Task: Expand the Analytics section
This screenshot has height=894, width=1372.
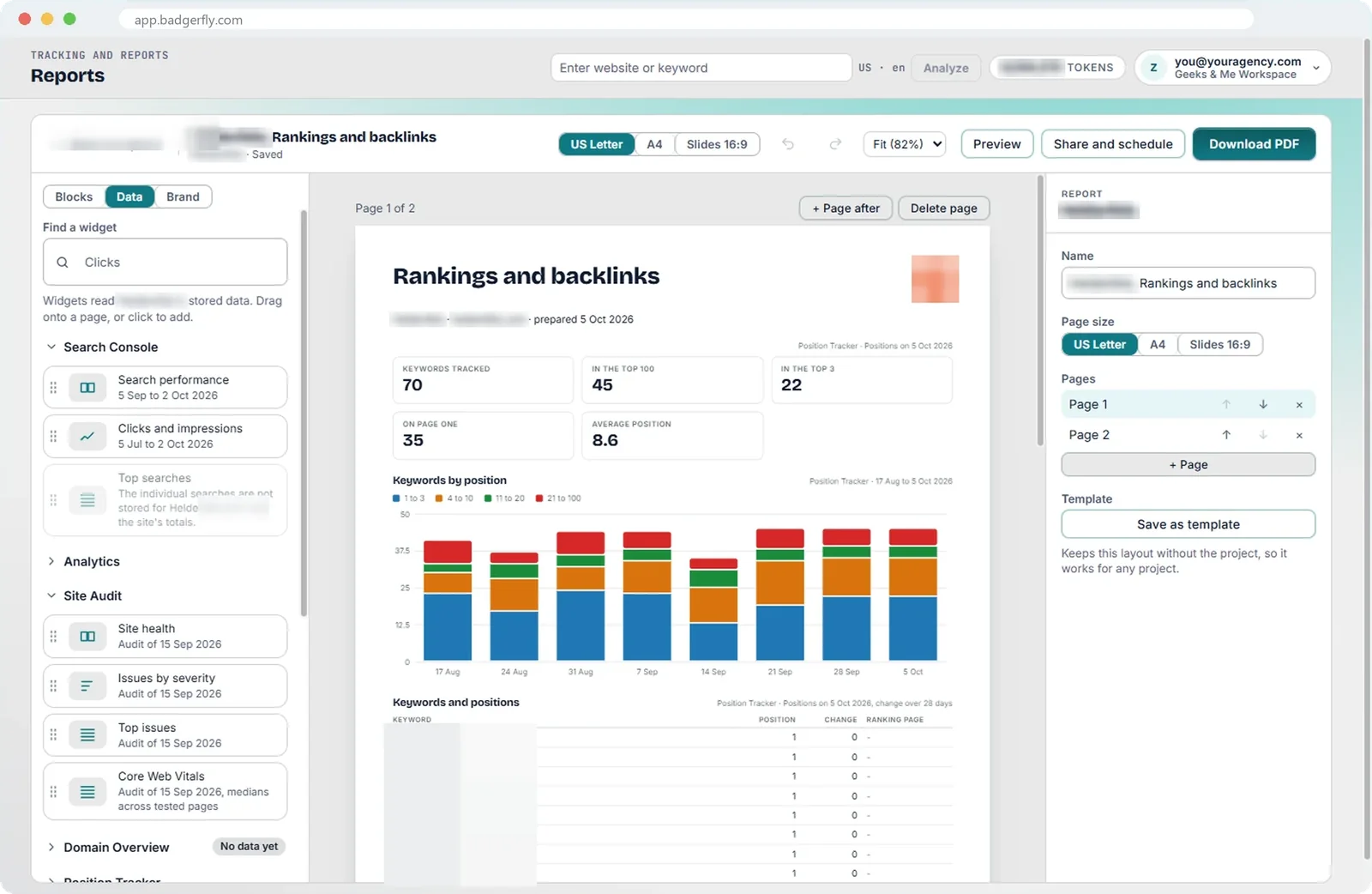Action: 51,561
